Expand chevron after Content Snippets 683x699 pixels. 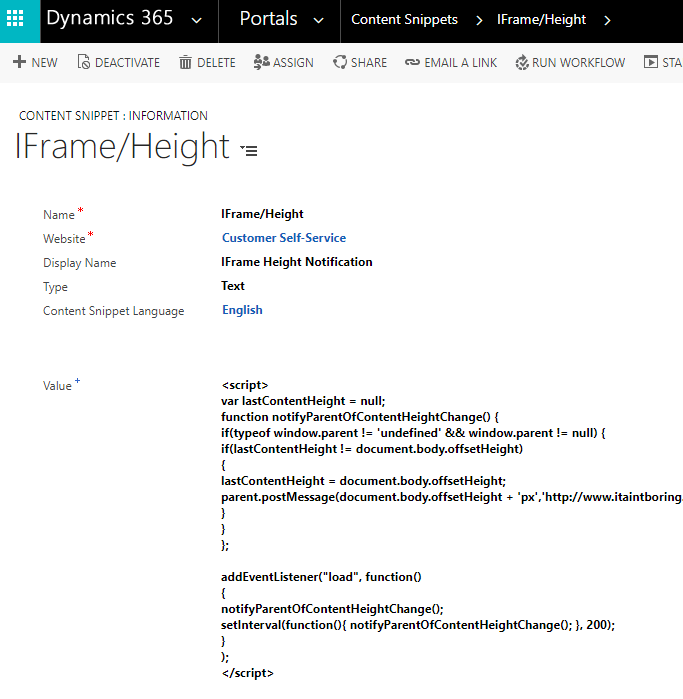click(479, 20)
